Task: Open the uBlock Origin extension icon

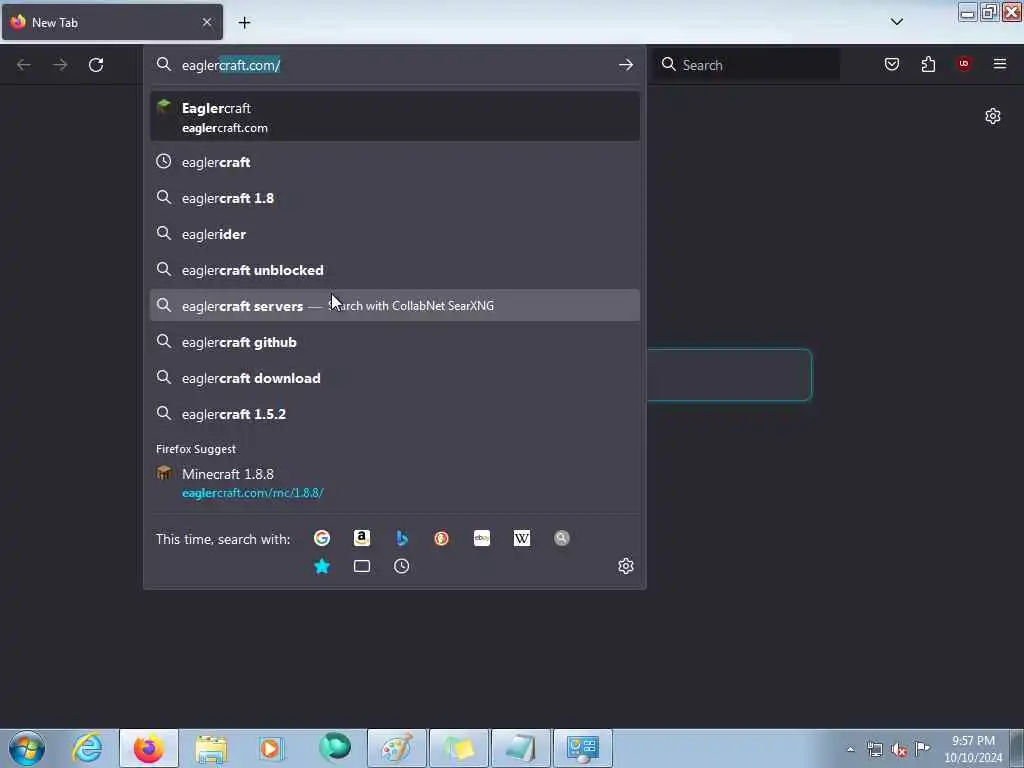Action: (964, 64)
